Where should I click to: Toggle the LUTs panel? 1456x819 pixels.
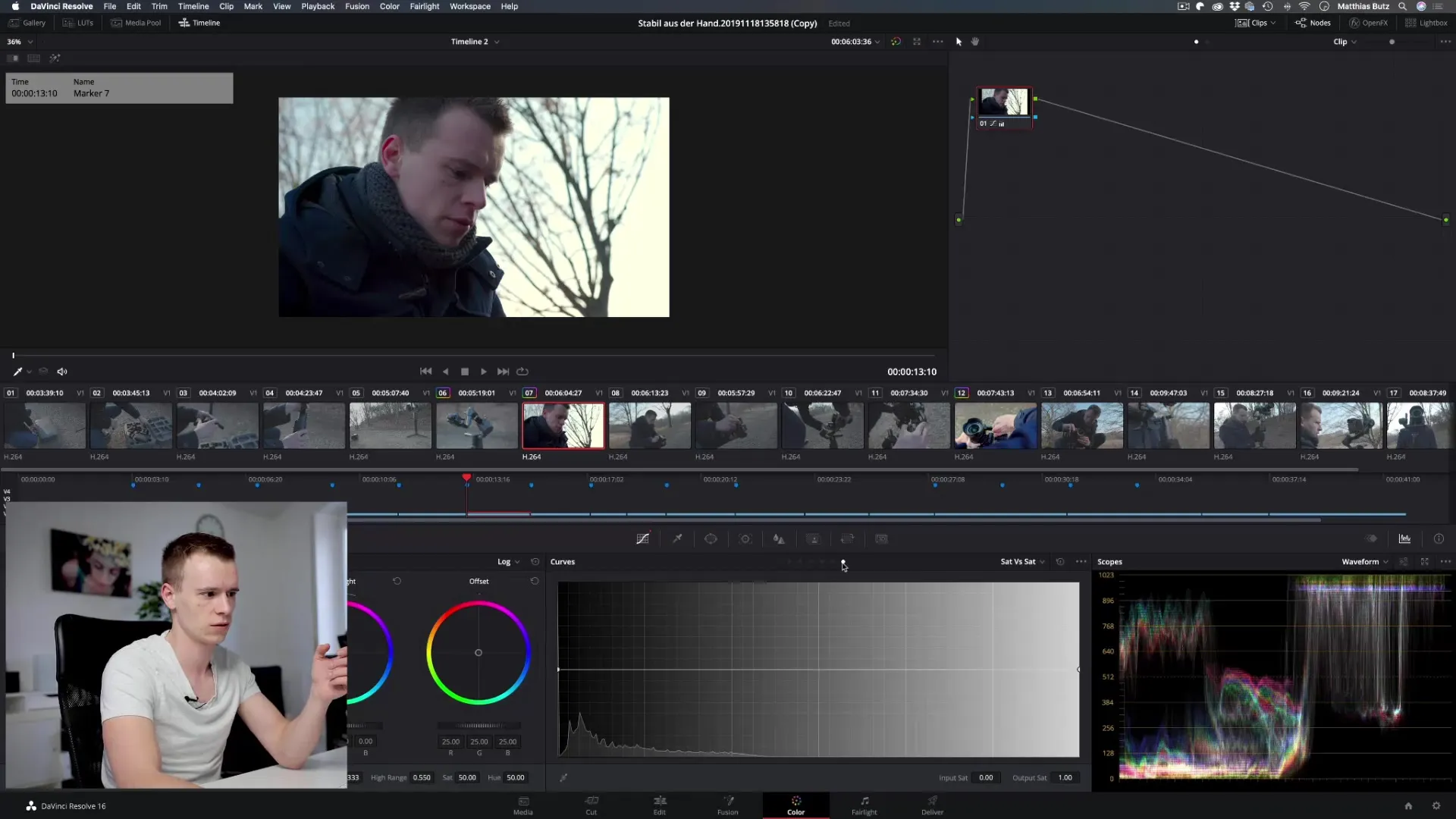click(78, 23)
